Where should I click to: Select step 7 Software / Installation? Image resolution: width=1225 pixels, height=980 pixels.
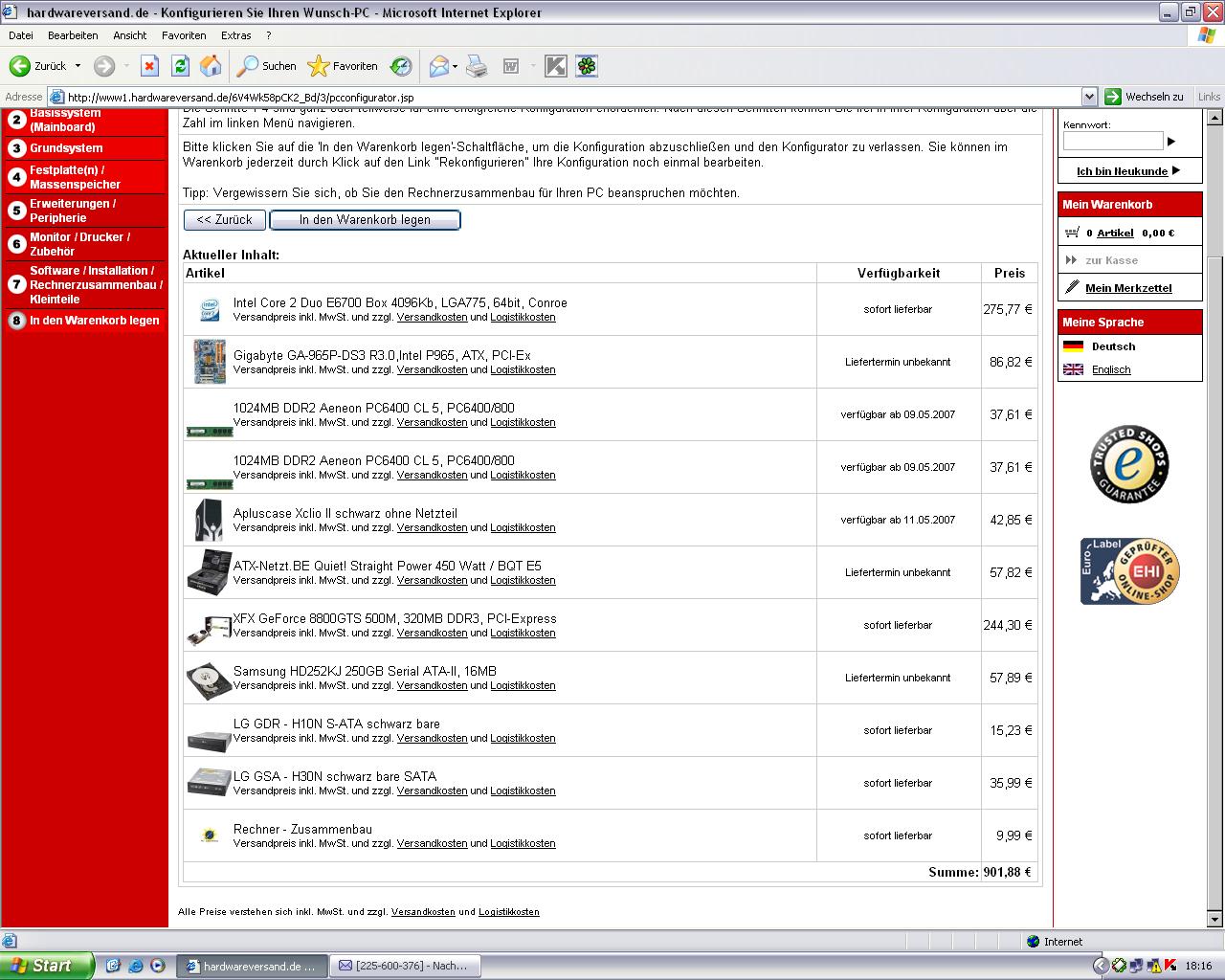(x=84, y=284)
